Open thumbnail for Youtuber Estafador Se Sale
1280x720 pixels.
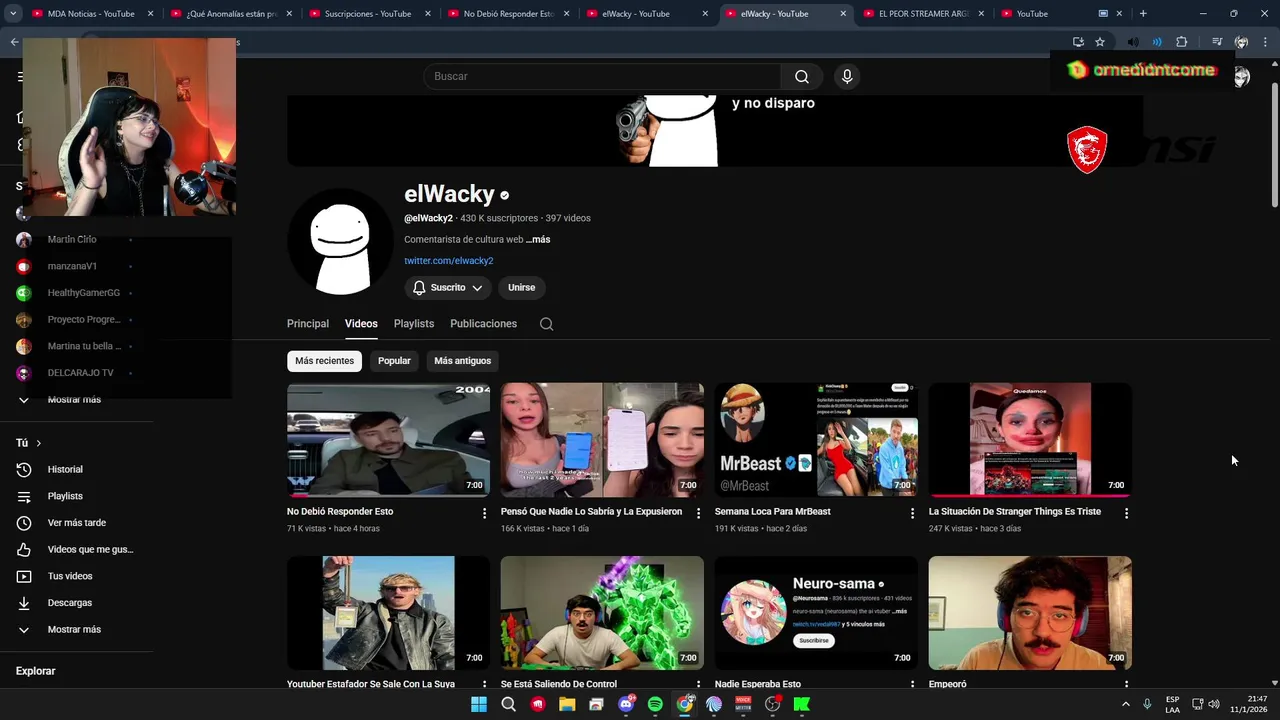tap(388, 613)
